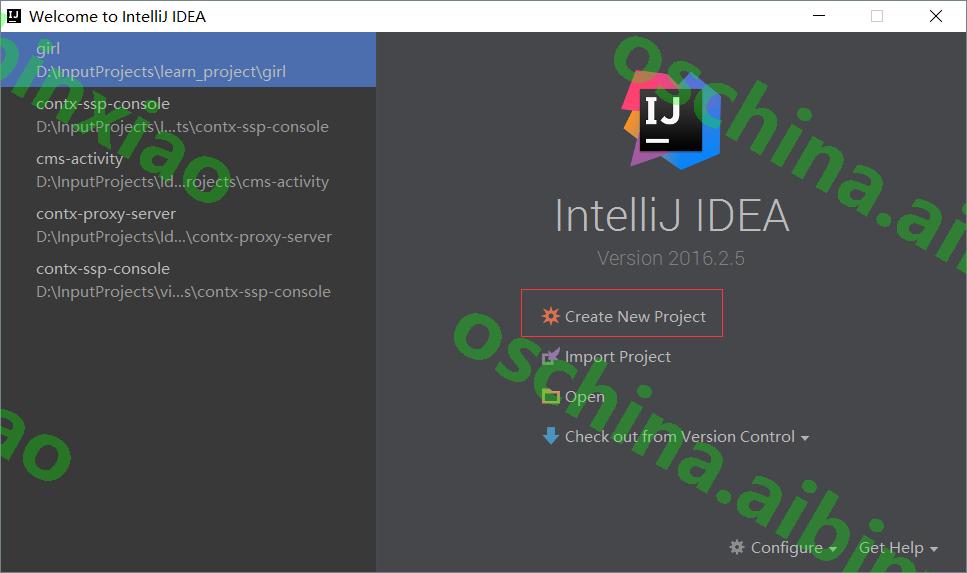Click the Create New Project starburst icon
Screen dimensions: 967x573
tap(550, 316)
